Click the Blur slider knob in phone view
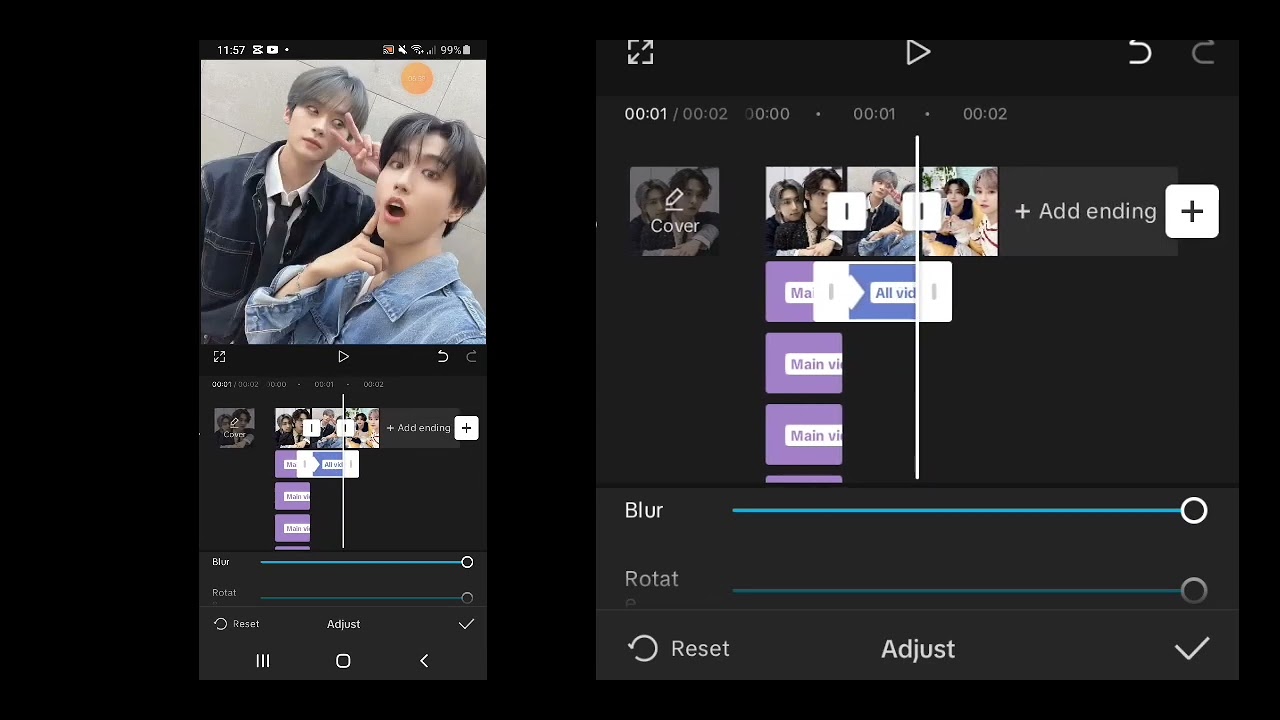1280x720 pixels. click(x=467, y=562)
